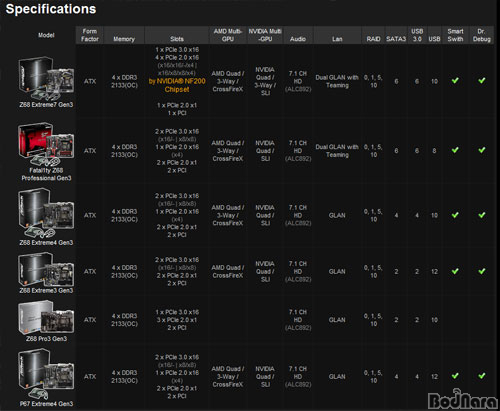Click the Fatal1ty Z68 Professional Gen3 product image

pos(46,145)
